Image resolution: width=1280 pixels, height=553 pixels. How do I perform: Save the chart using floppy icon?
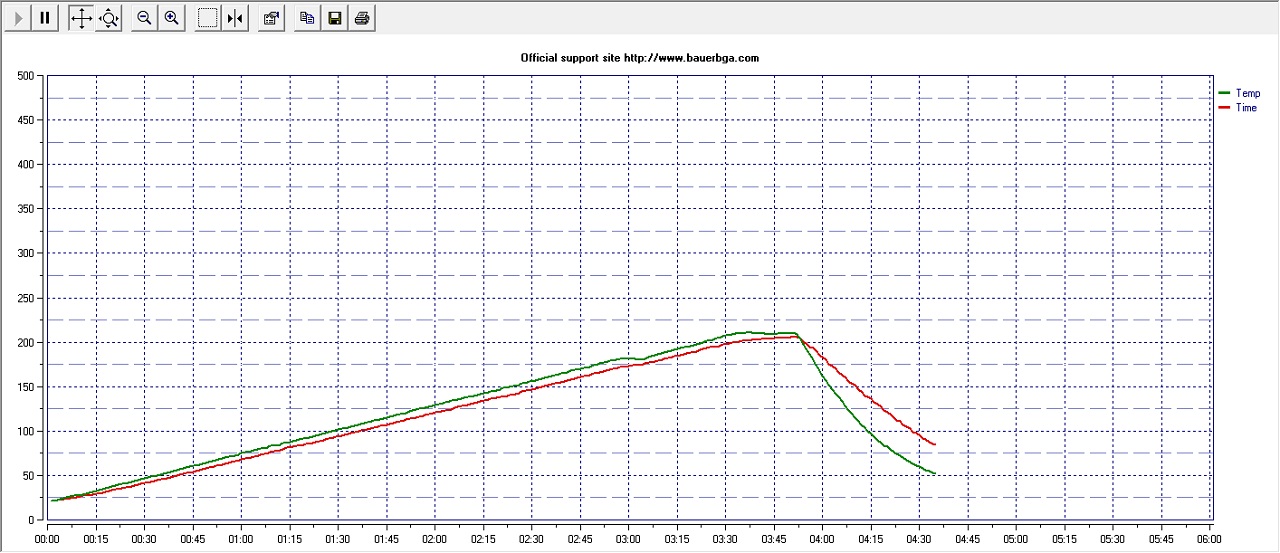[x=335, y=18]
